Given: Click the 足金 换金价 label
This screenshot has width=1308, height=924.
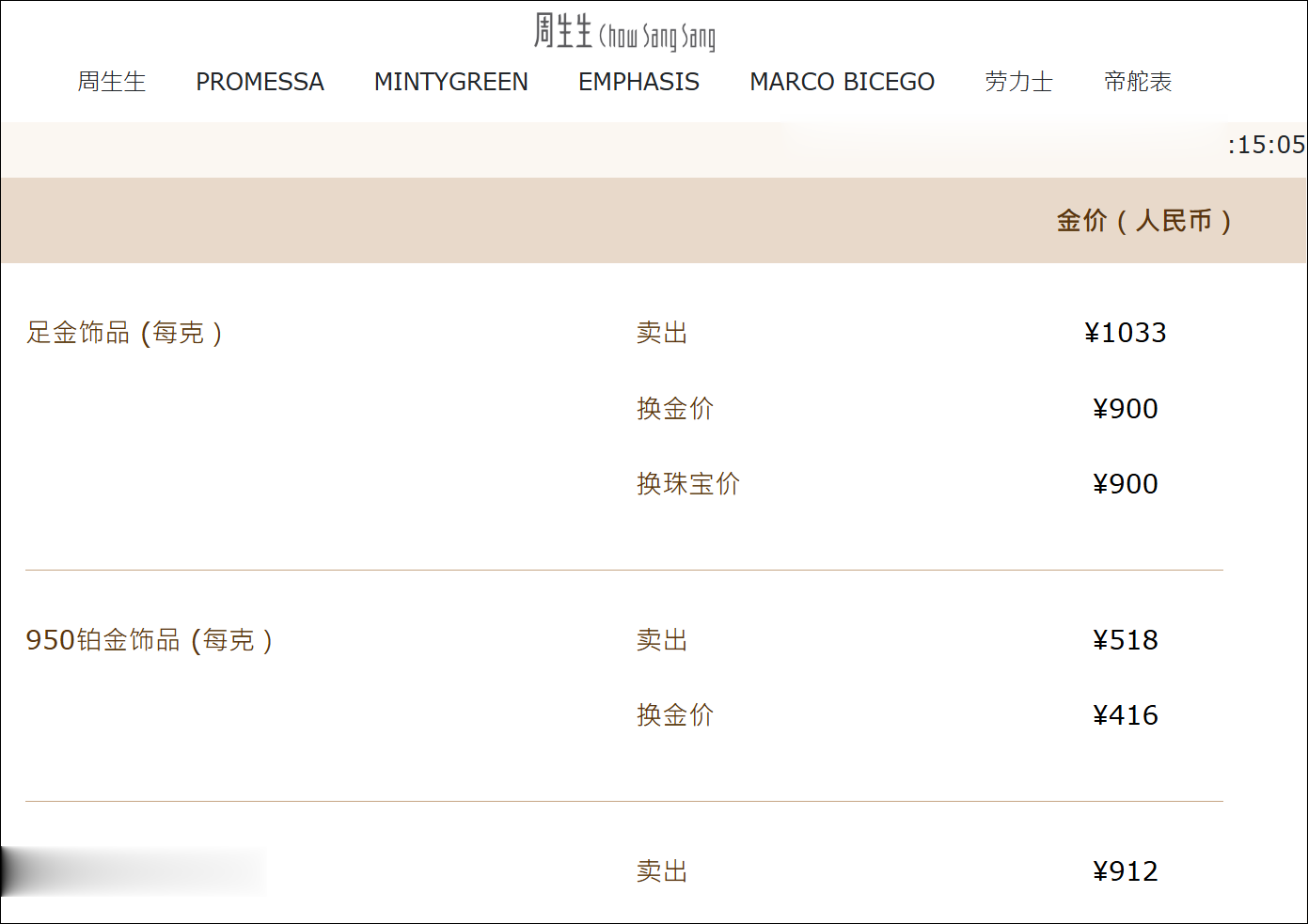Looking at the screenshot, I should coord(675,409).
